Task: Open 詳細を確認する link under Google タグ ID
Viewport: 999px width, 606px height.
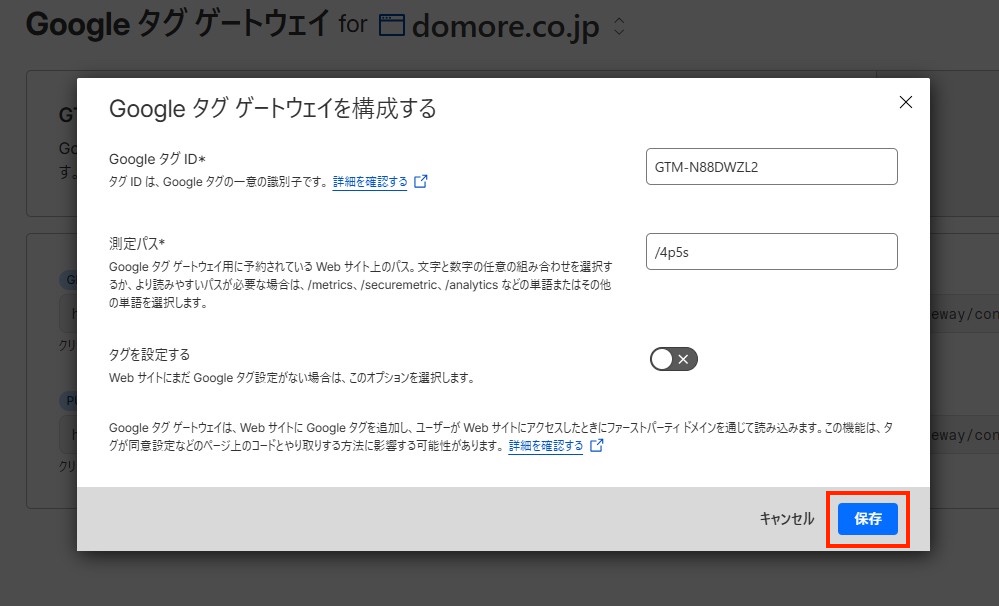Action: [370, 182]
